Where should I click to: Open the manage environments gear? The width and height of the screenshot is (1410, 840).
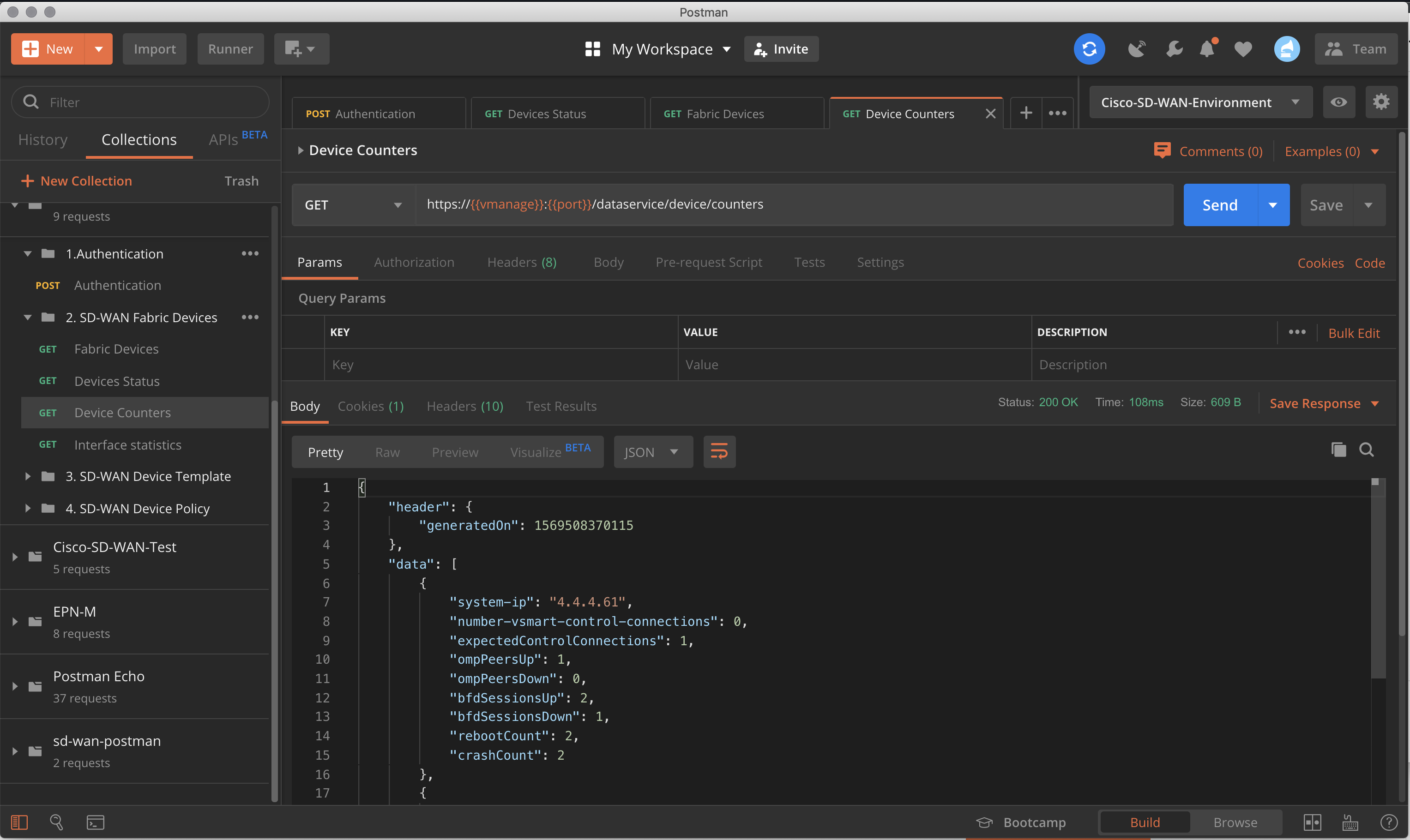tap(1380, 102)
